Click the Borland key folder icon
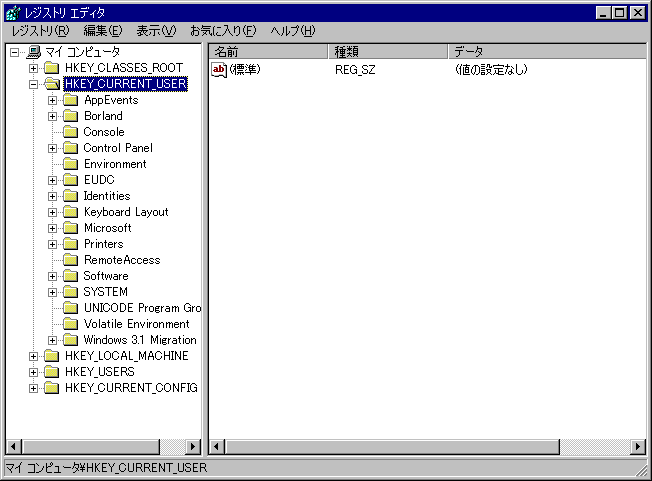 pos(70,116)
